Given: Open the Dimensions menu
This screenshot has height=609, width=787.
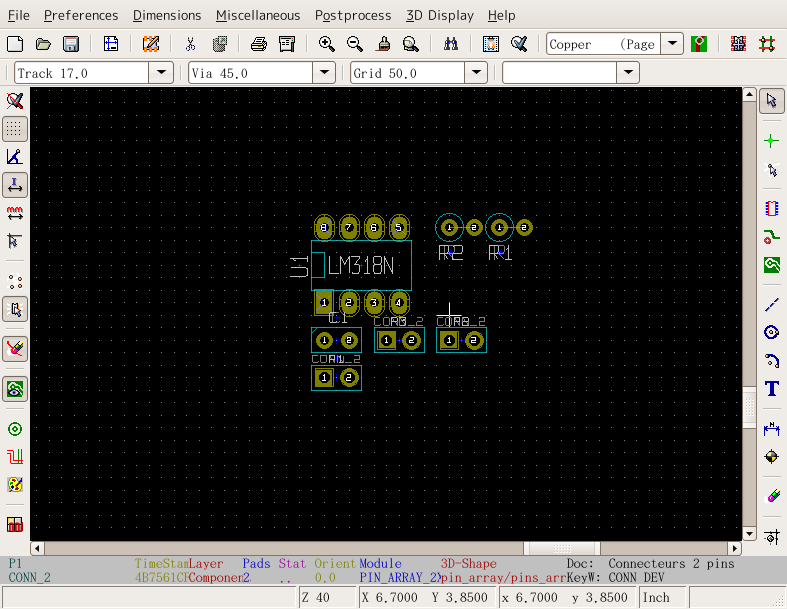Looking at the screenshot, I should click(x=166, y=15).
